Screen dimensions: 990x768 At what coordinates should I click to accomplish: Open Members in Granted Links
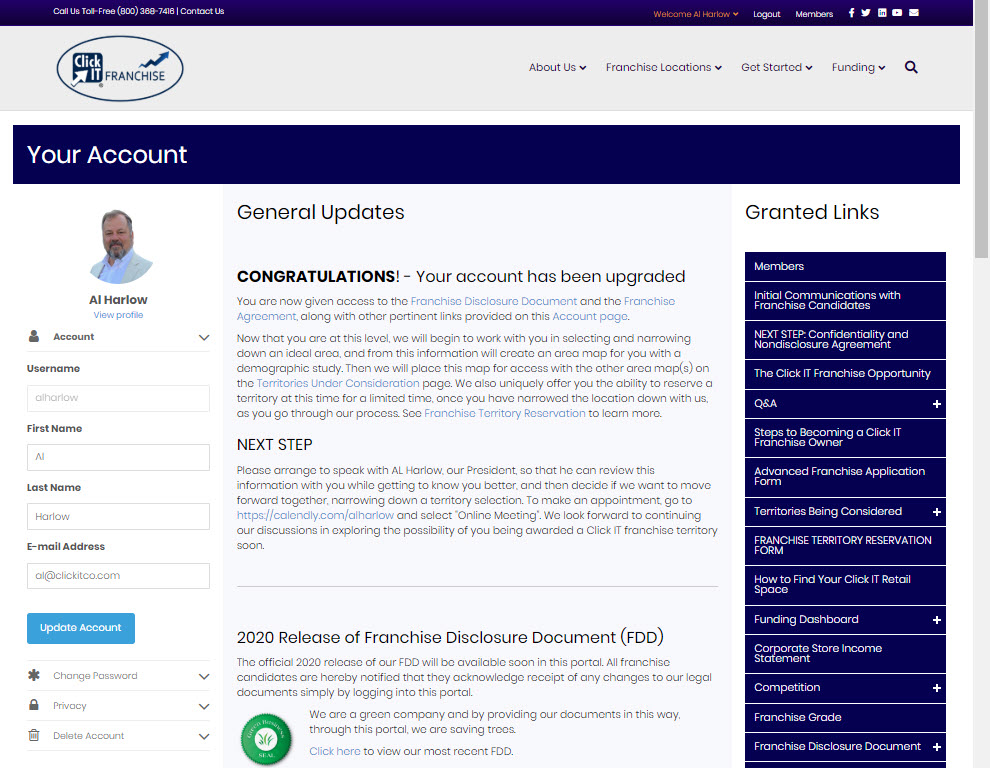tap(845, 267)
